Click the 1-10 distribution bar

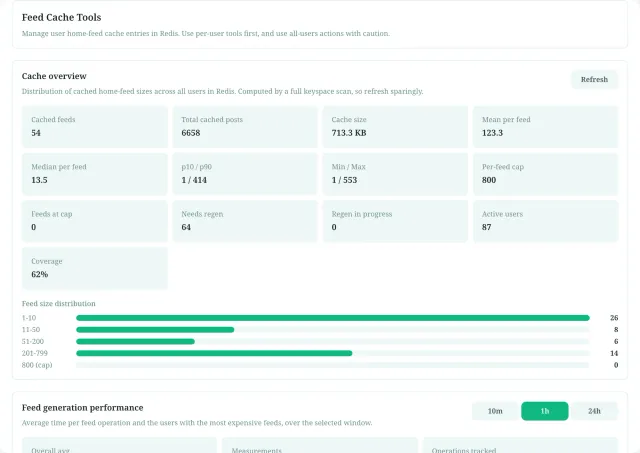333,318
